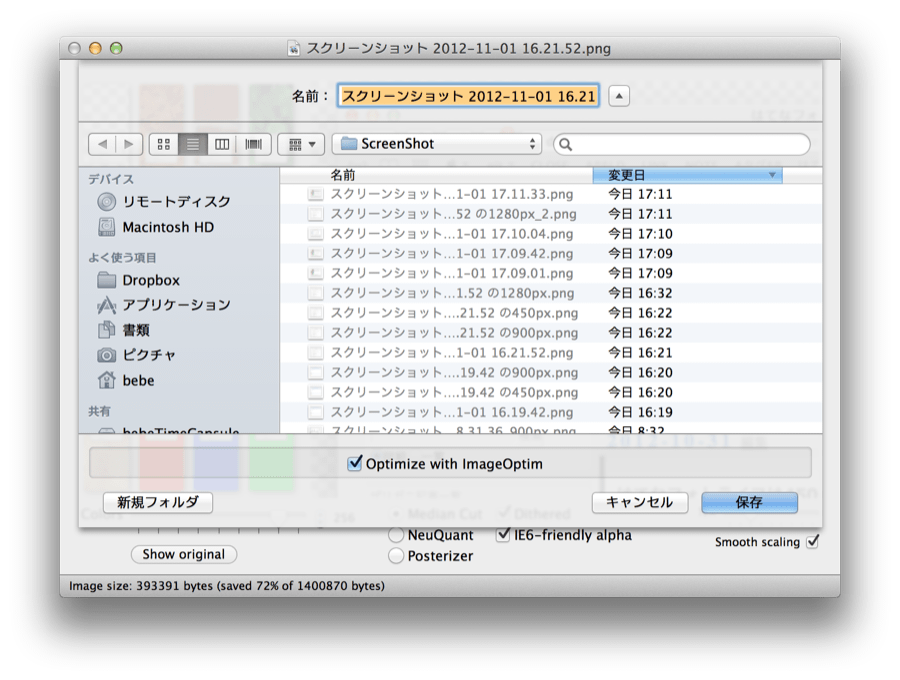Screen dimensions: 900x680
Task: Click the magnifying glass search icon
Action: pyautogui.click(x=565, y=145)
